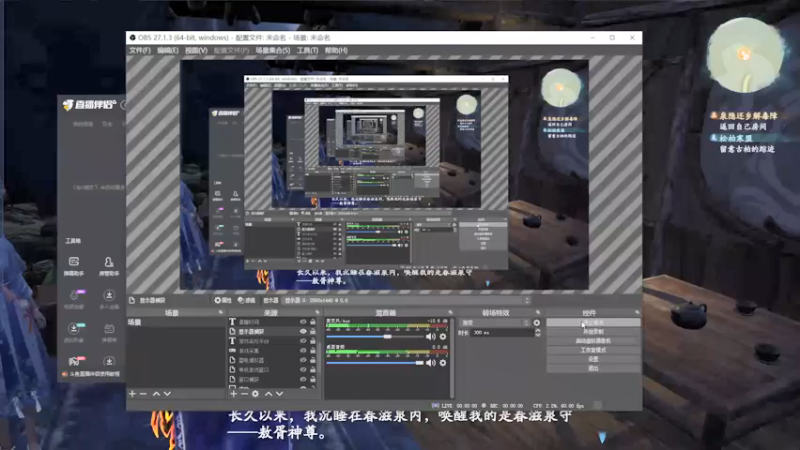Toggle lock on 显示器捕获 source

313,332
